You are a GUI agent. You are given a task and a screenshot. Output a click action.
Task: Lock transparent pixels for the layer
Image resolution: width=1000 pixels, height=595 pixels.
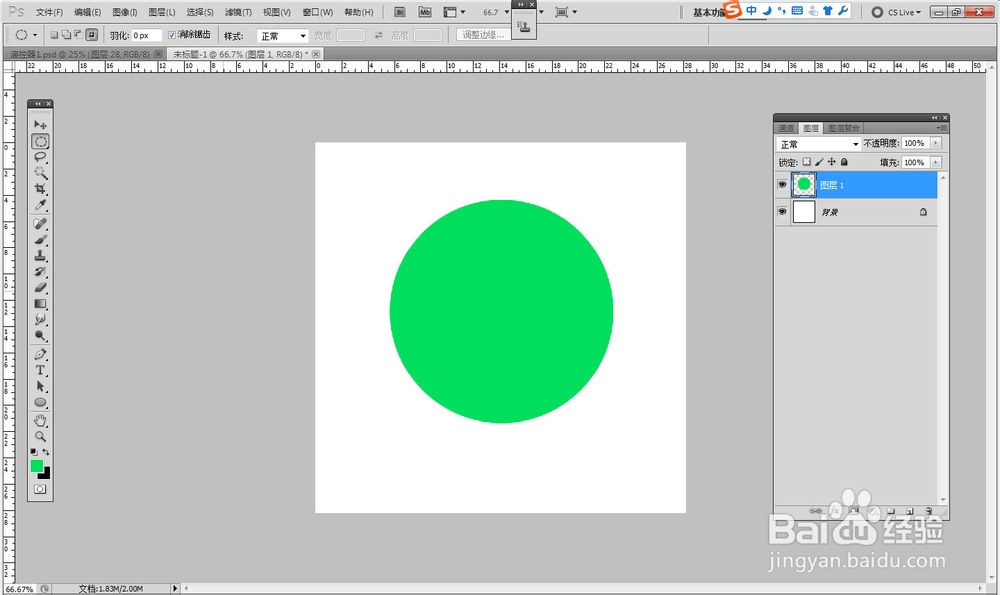click(x=807, y=162)
